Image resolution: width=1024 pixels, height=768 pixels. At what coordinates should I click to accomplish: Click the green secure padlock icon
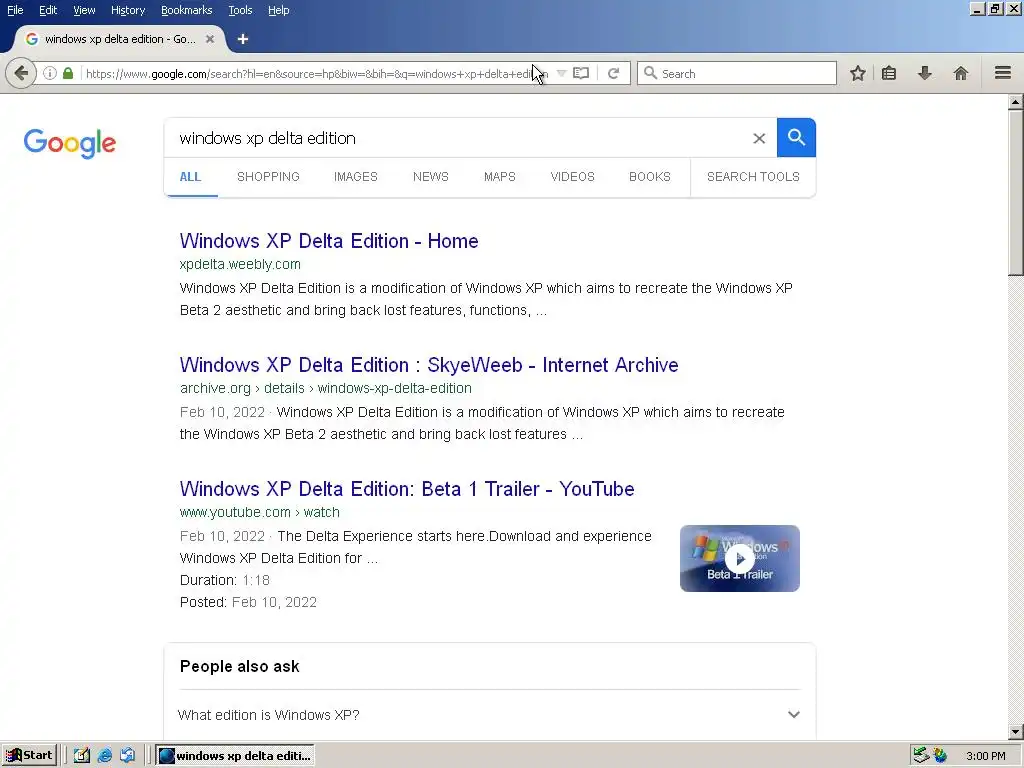[68, 73]
